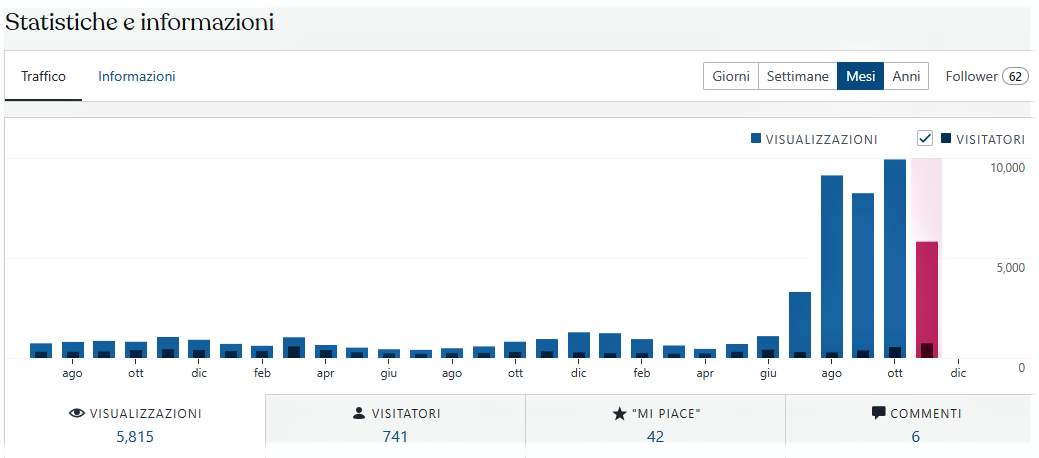This screenshot has height=458, width=1039.
Task: Click the eye icon beside Visualizzazioni
Action: coord(76,413)
